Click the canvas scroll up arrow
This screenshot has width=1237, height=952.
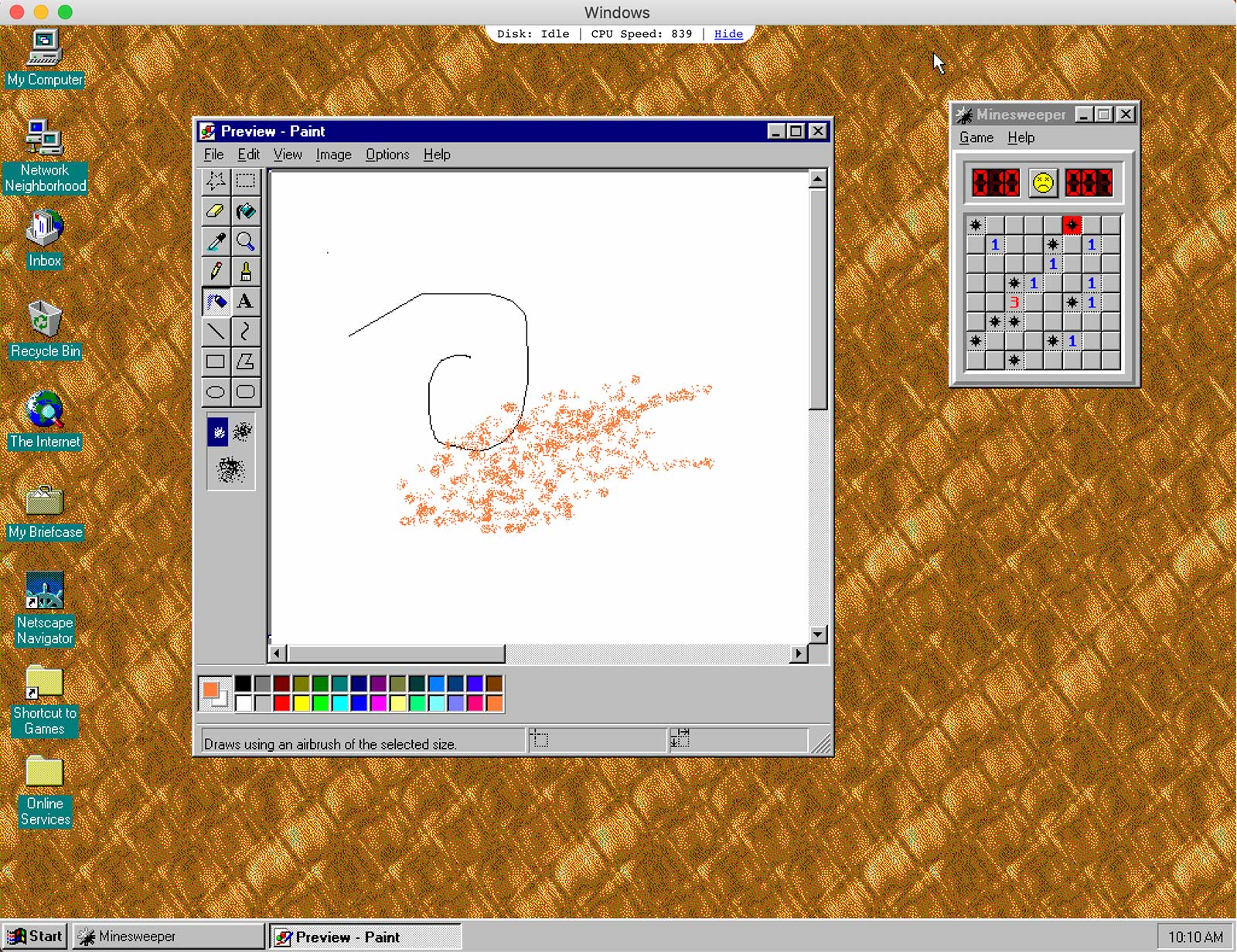pyautogui.click(x=818, y=179)
